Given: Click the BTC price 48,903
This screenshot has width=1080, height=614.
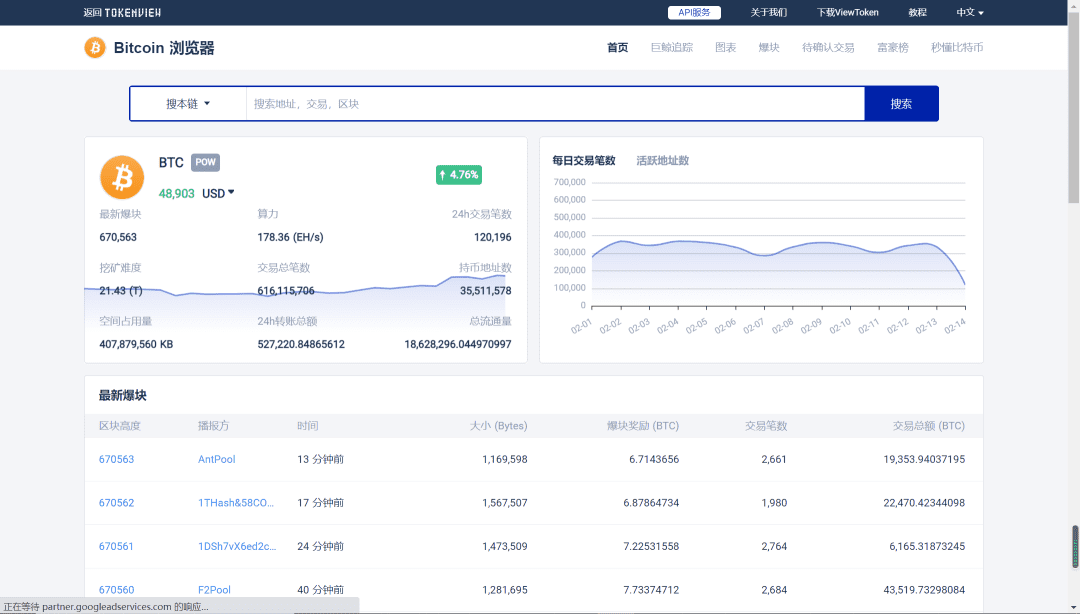Looking at the screenshot, I should pos(176,194).
